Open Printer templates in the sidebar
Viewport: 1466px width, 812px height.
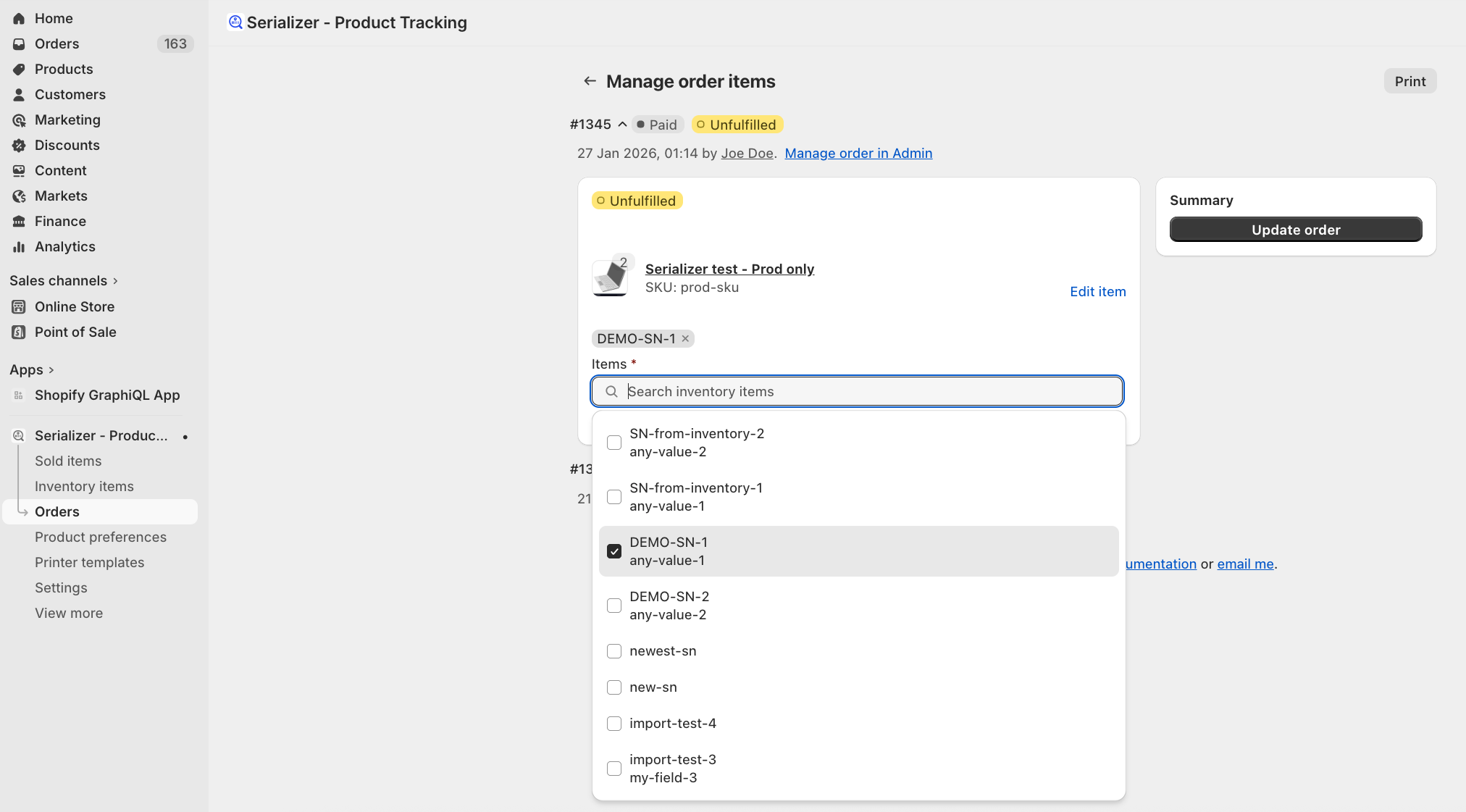(89, 563)
